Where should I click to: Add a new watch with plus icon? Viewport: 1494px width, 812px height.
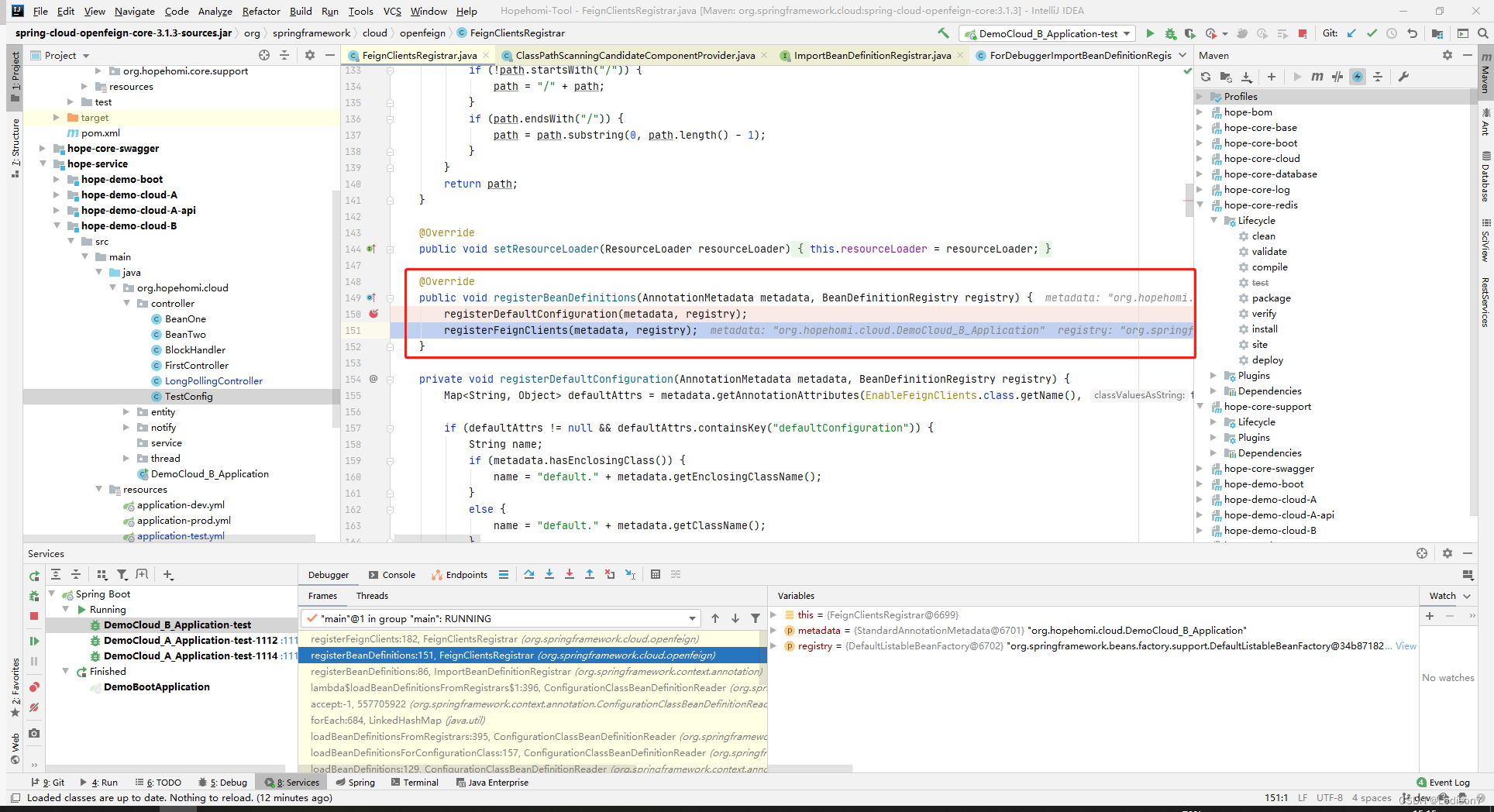pyautogui.click(x=1430, y=616)
